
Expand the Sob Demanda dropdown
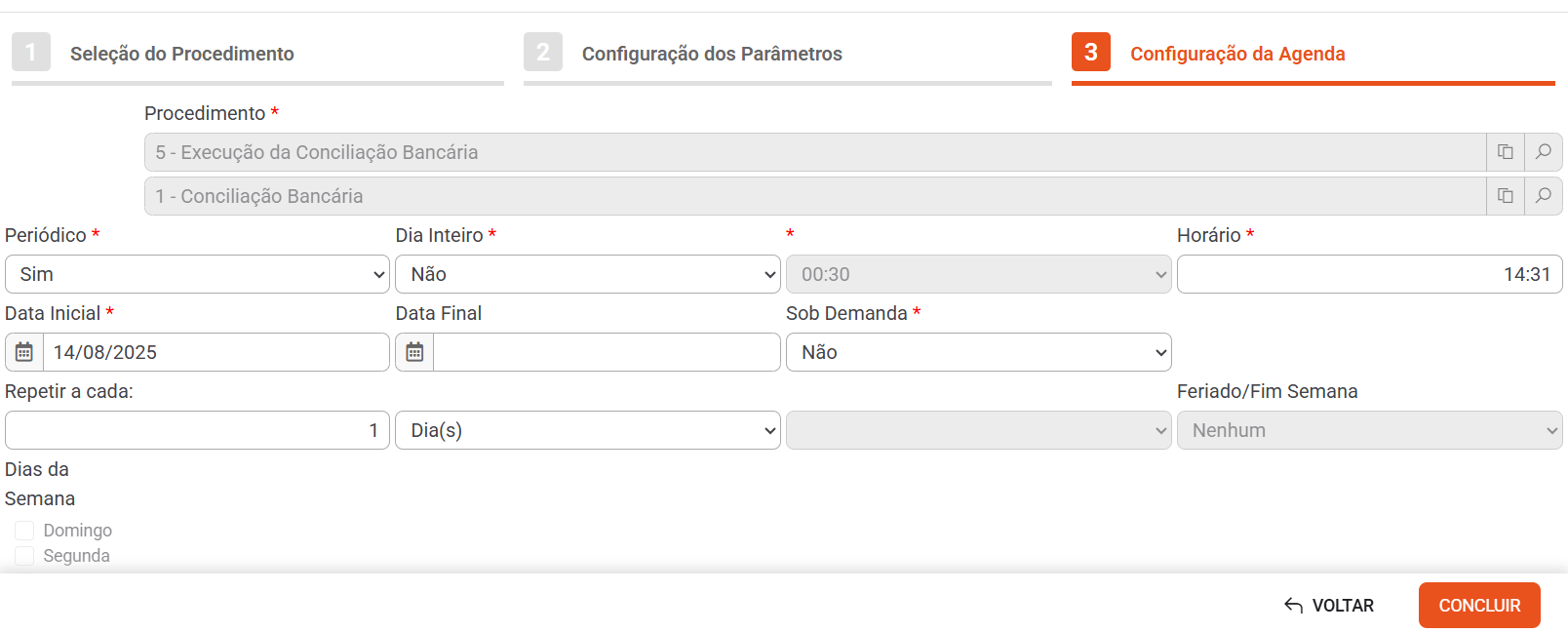coord(978,352)
